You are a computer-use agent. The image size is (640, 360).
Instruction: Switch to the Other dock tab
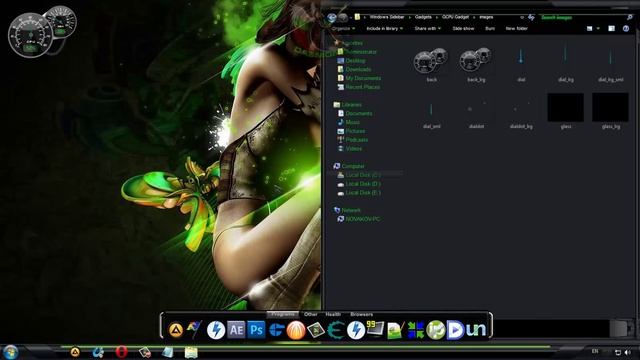[310, 314]
